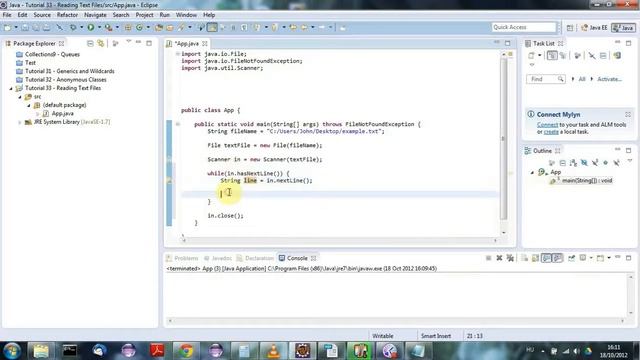Click the Pin Console icon

tap(571, 258)
